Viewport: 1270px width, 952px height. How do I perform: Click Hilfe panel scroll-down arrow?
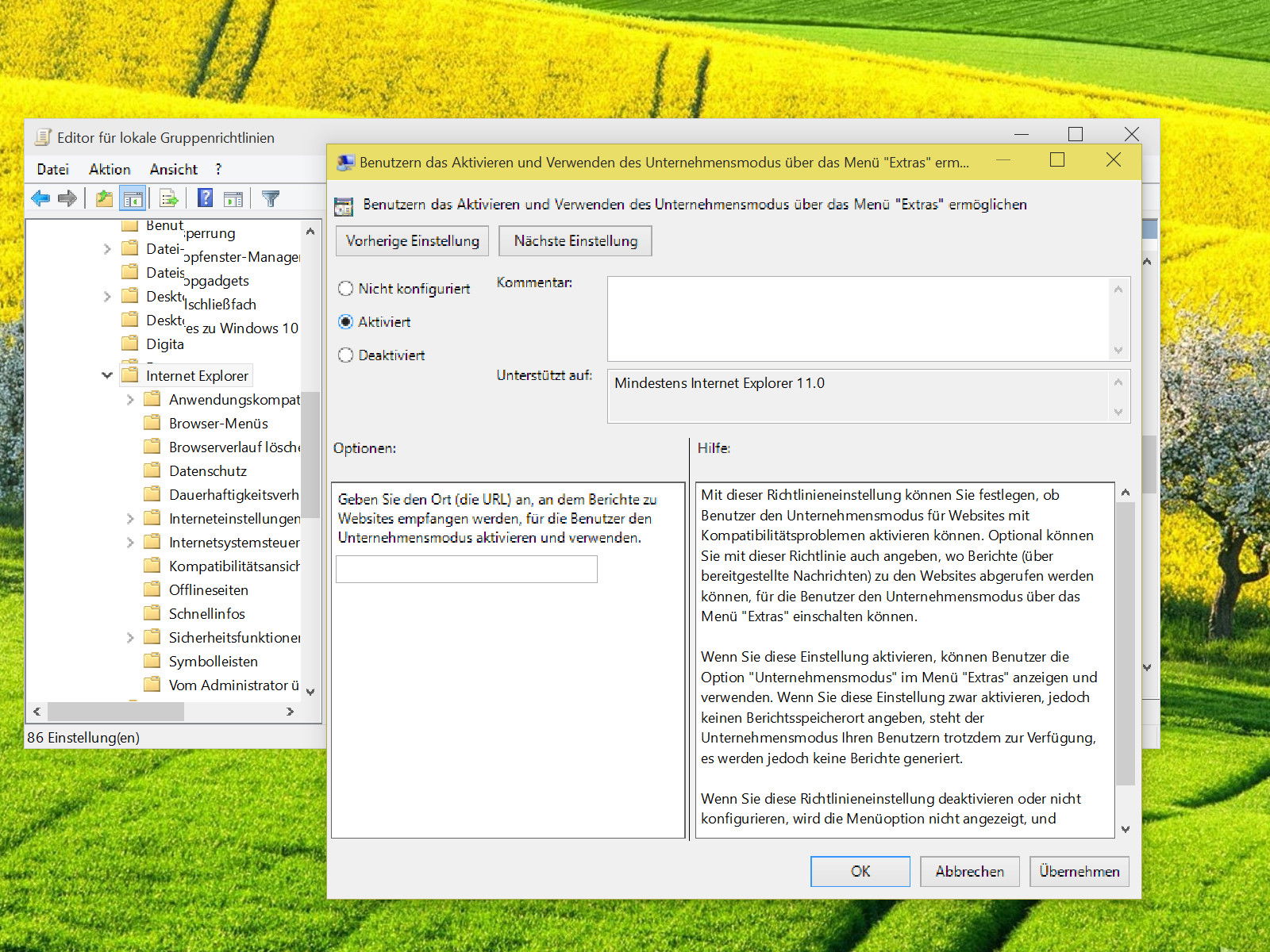[1125, 829]
